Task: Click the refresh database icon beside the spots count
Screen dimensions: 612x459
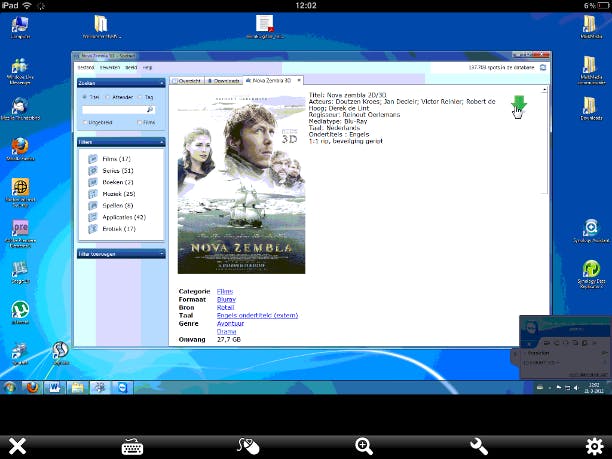Action: (543, 68)
